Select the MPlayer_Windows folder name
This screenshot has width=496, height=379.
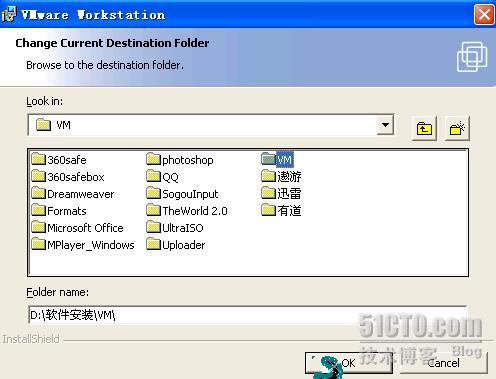coord(91,245)
